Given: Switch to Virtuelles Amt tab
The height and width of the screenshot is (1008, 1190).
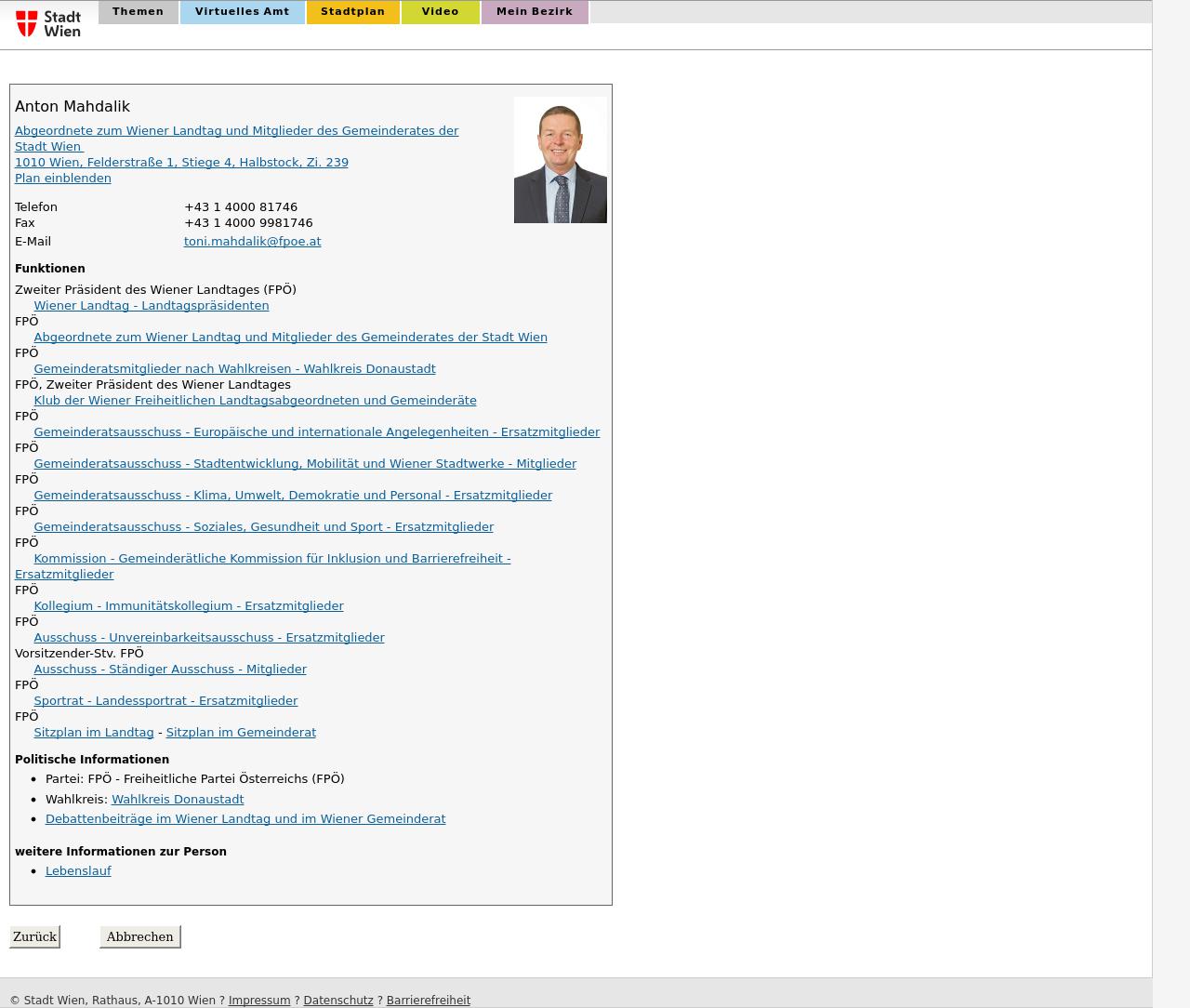Looking at the screenshot, I should coord(242,12).
